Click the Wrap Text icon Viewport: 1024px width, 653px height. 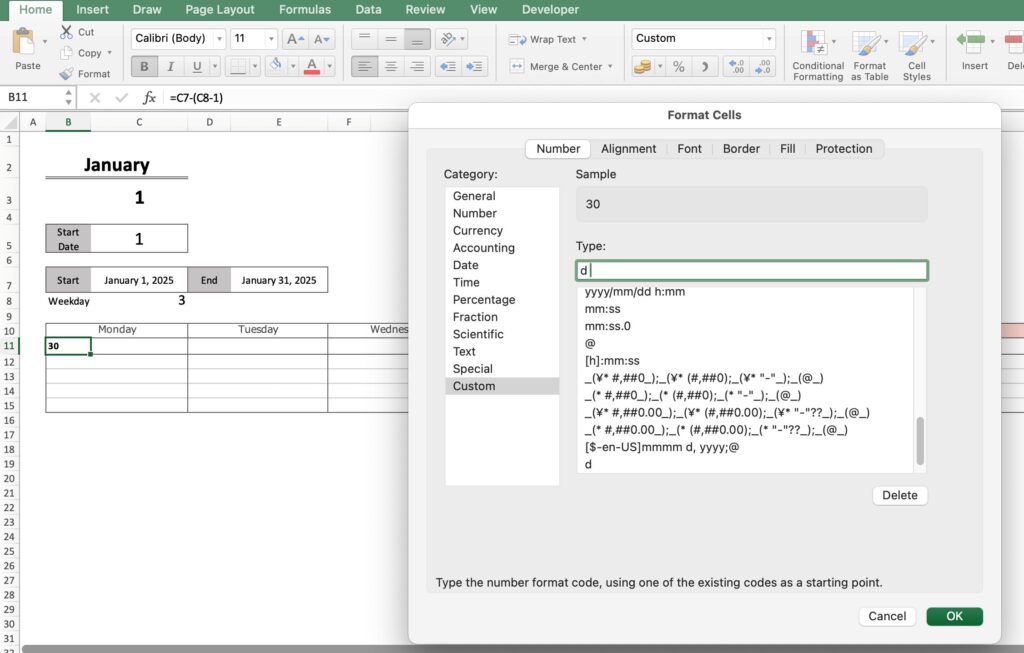517,39
